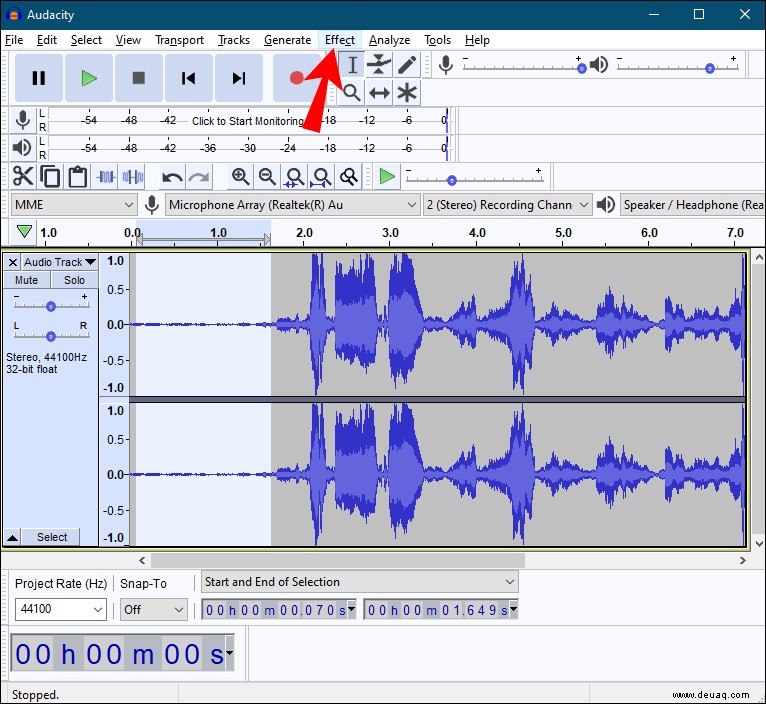Toggle Mute on the Audio Track
This screenshot has width=766, height=704.
(x=26, y=280)
